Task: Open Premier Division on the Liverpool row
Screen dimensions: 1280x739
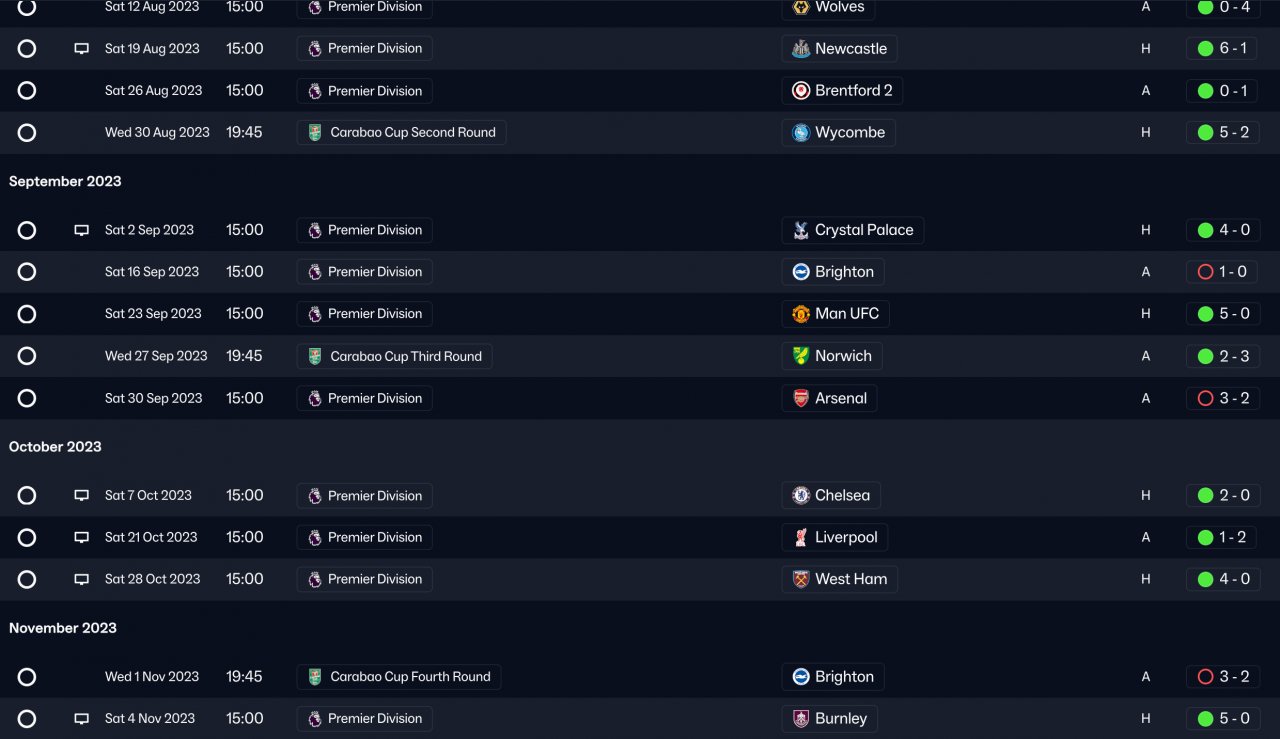Action: point(374,537)
